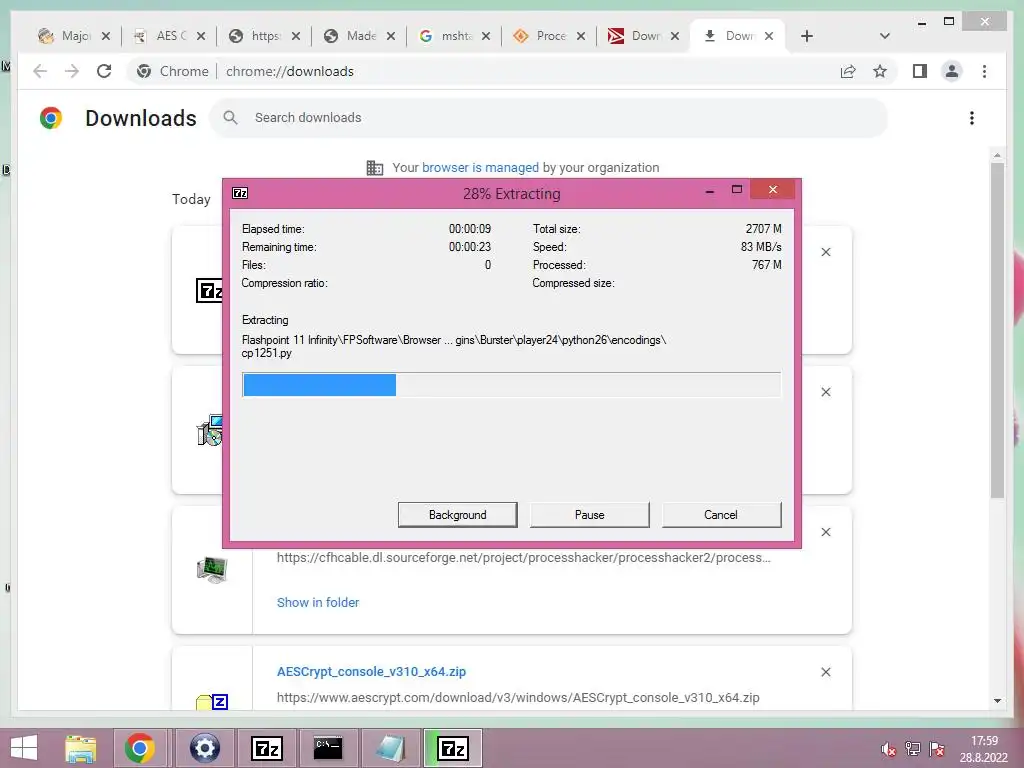Click Chrome icon in taskbar
Image resolution: width=1024 pixels, height=768 pixels.
pyautogui.click(x=140, y=748)
